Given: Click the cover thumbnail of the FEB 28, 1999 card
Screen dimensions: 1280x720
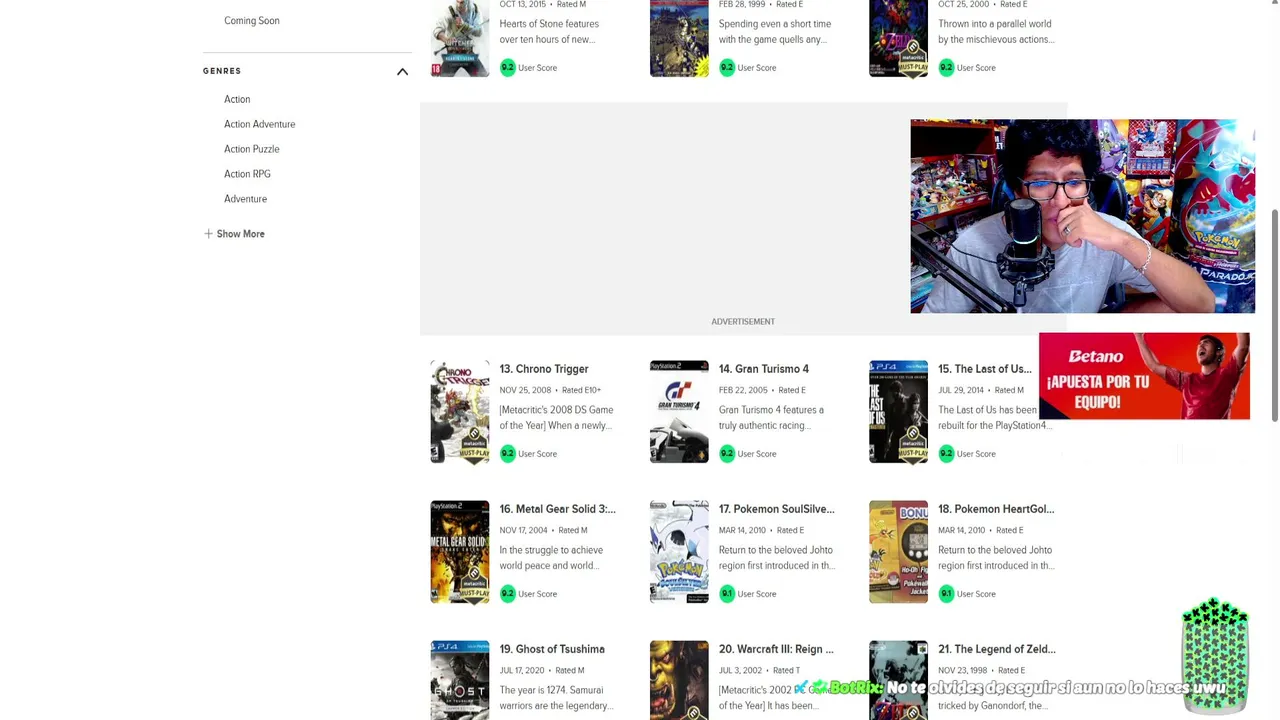Looking at the screenshot, I should (x=679, y=38).
